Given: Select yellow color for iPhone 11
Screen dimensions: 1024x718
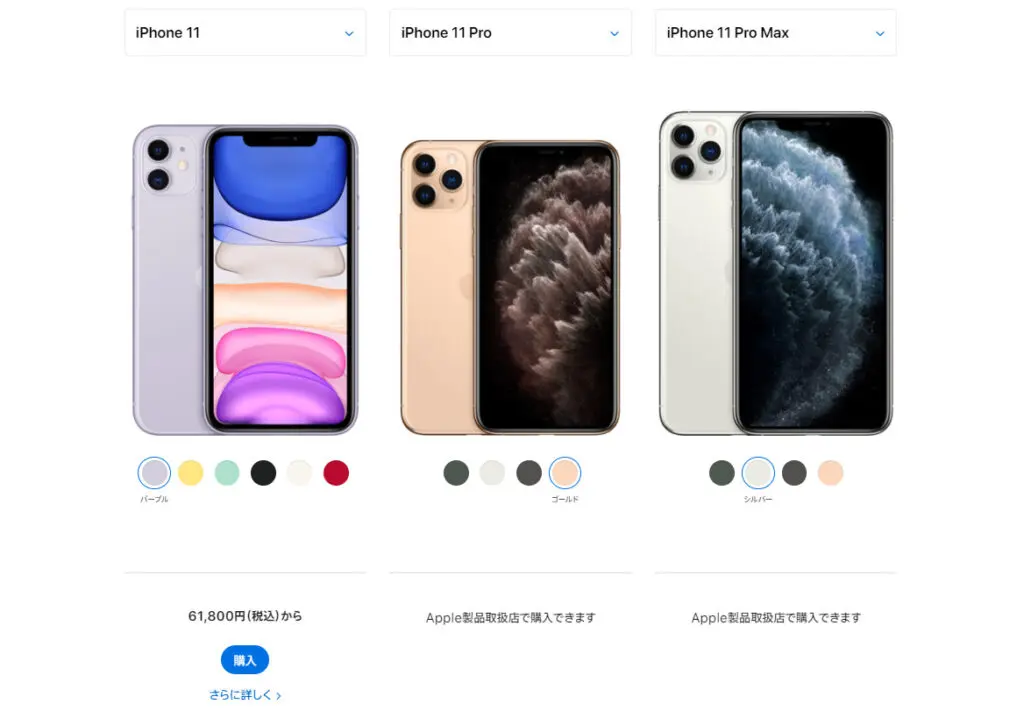Looking at the screenshot, I should (191, 472).
